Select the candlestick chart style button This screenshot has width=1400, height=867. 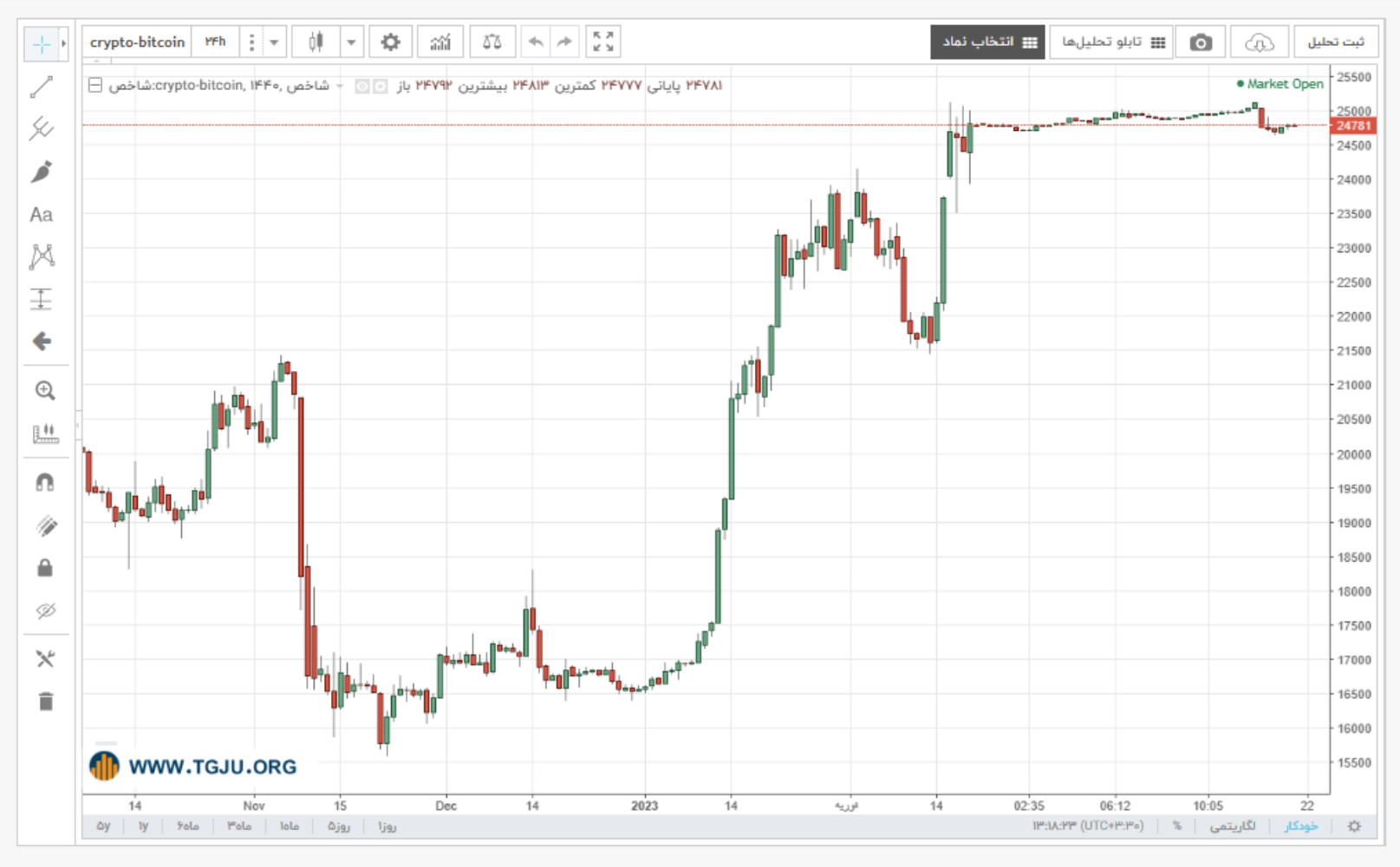pyautogui.click(x=316, y=42)
